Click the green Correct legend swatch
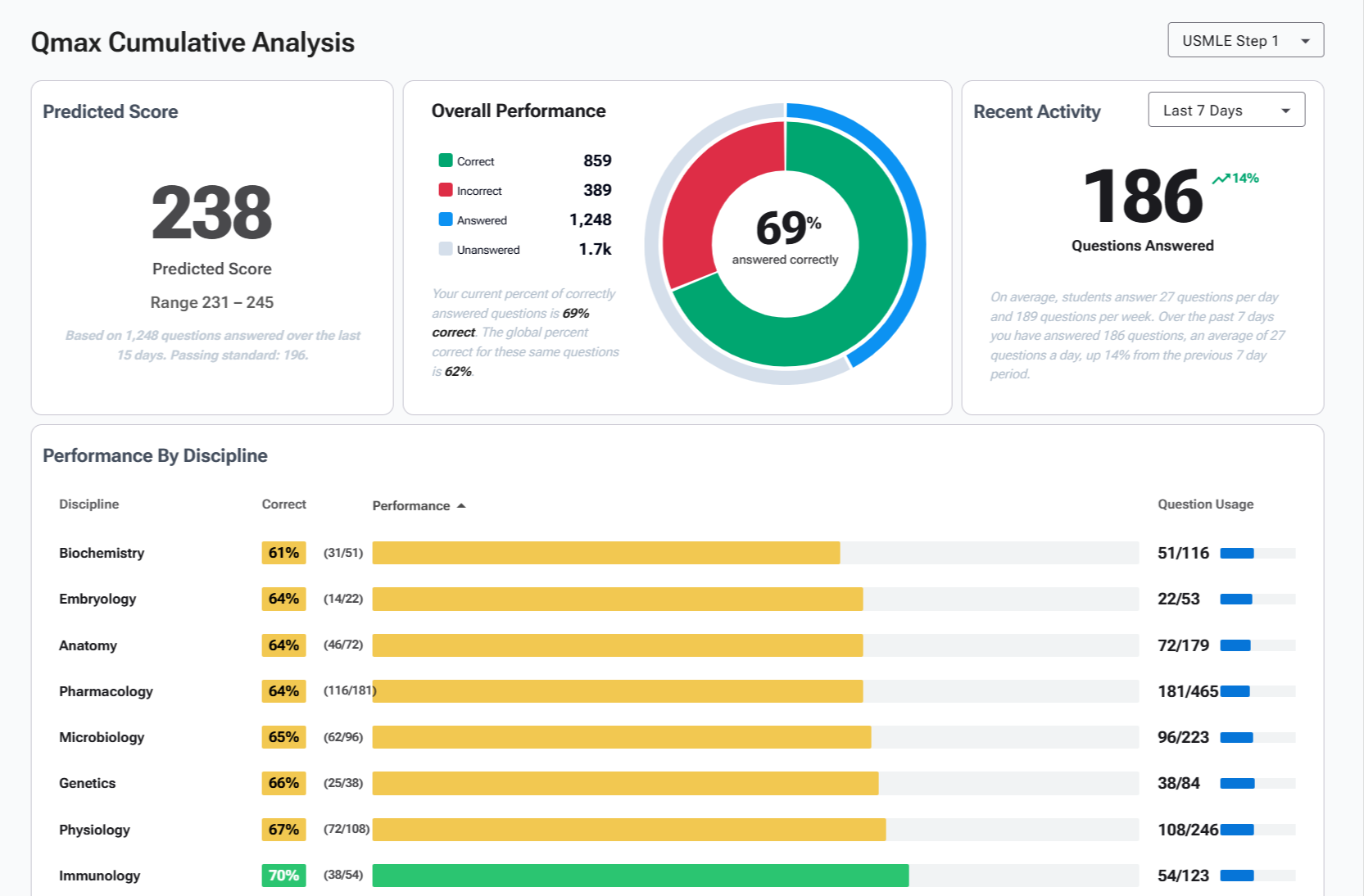The image size is (1364, 896). tap(446, 161)
